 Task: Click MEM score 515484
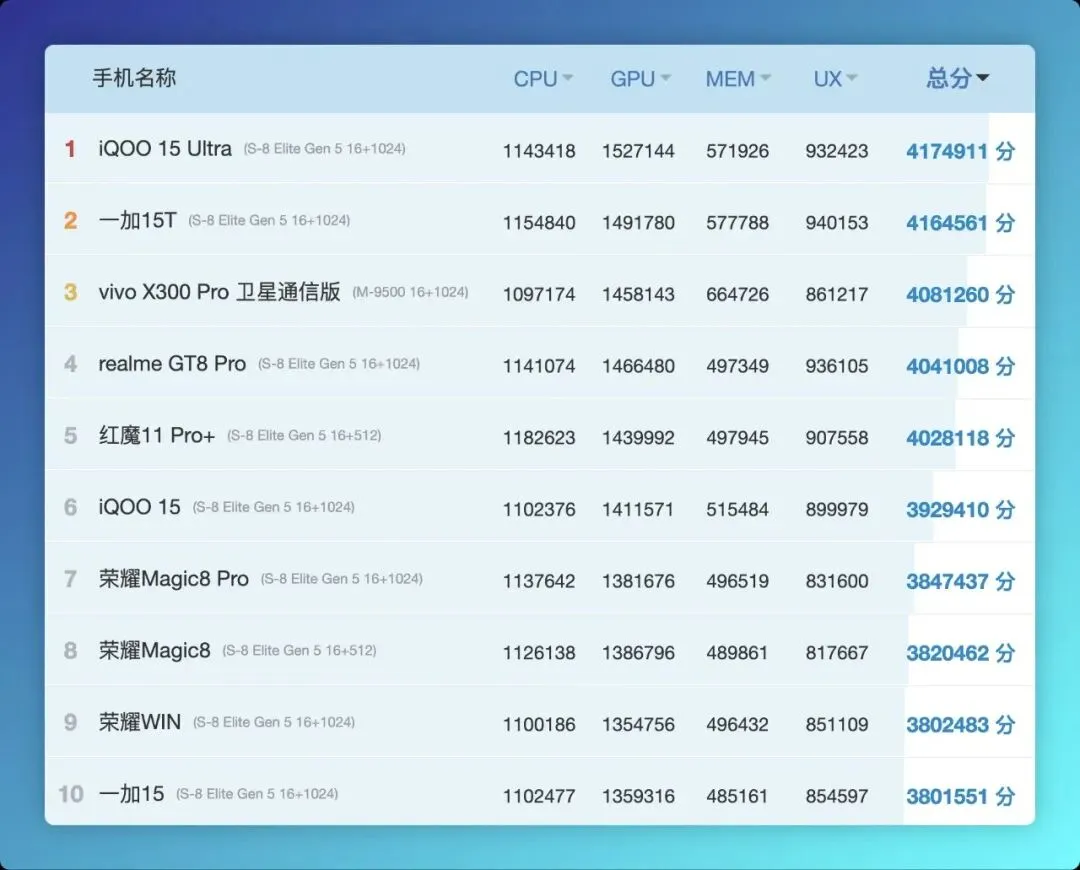(x=737, y=509)
